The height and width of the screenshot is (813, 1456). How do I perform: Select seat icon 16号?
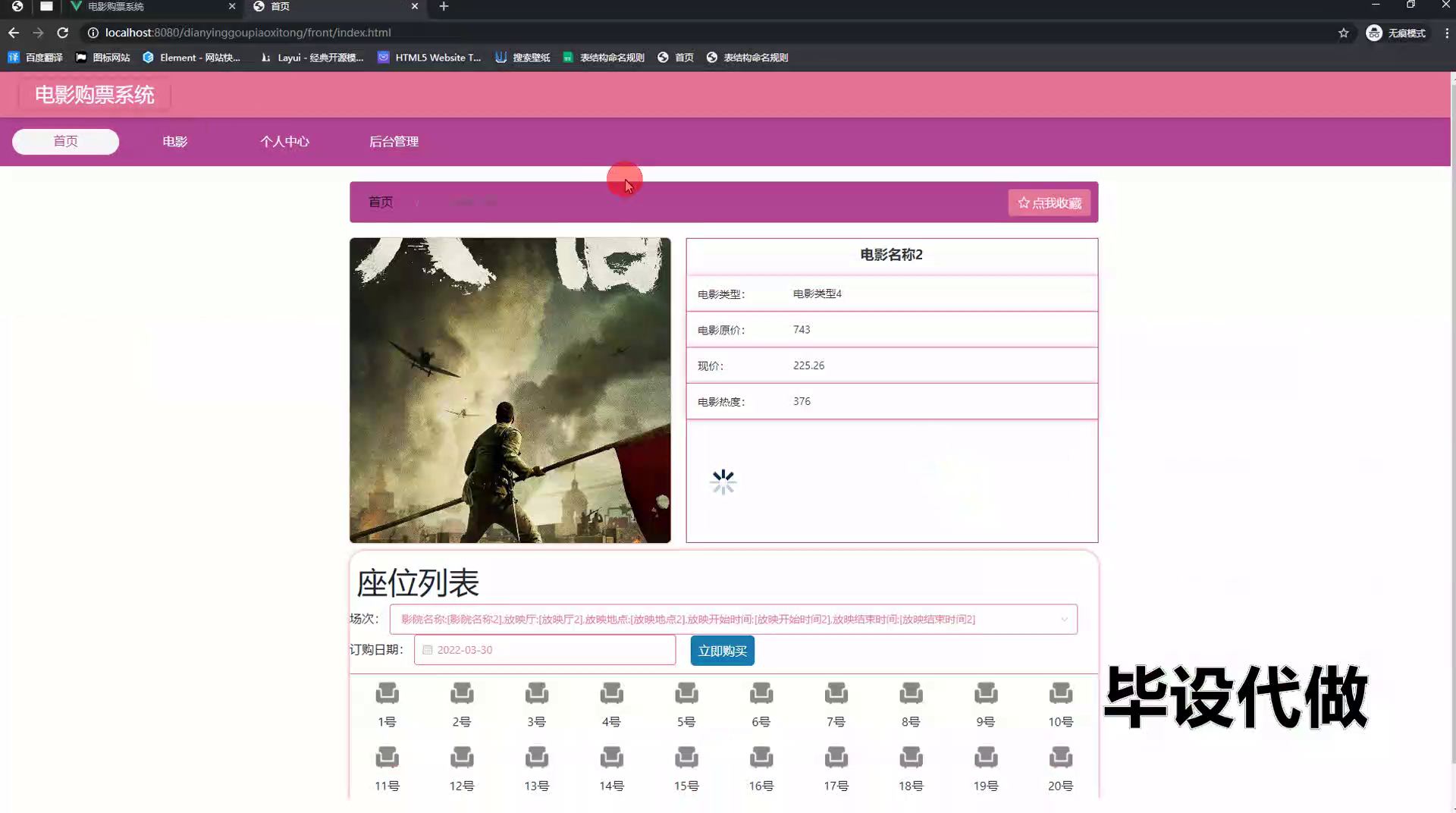pos(761,757)
